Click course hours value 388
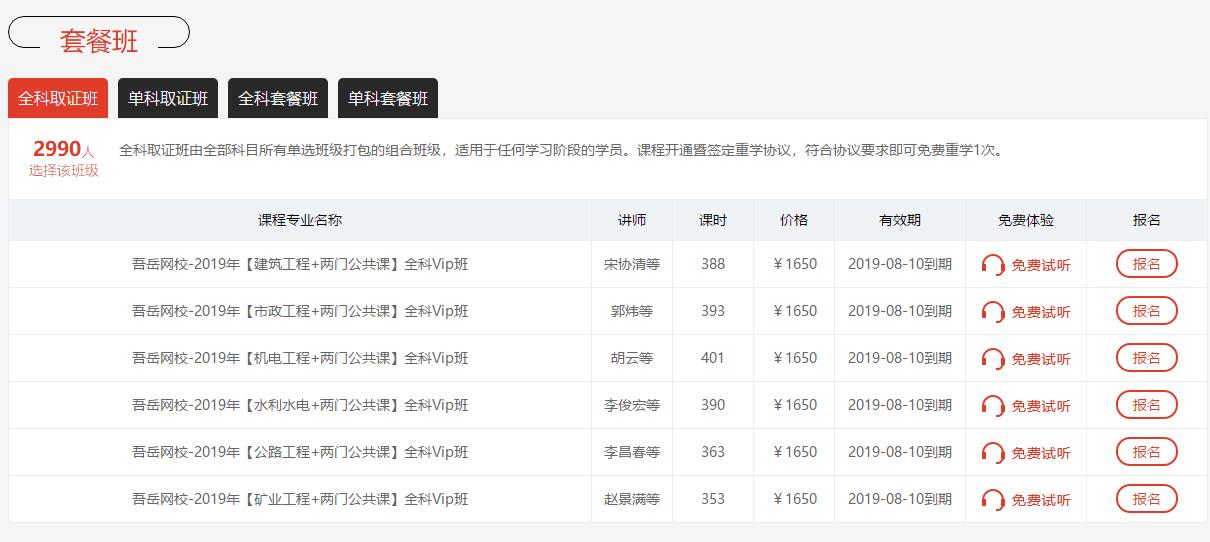The height and width of the screenshot is (542, 1210). pos(713,264)
